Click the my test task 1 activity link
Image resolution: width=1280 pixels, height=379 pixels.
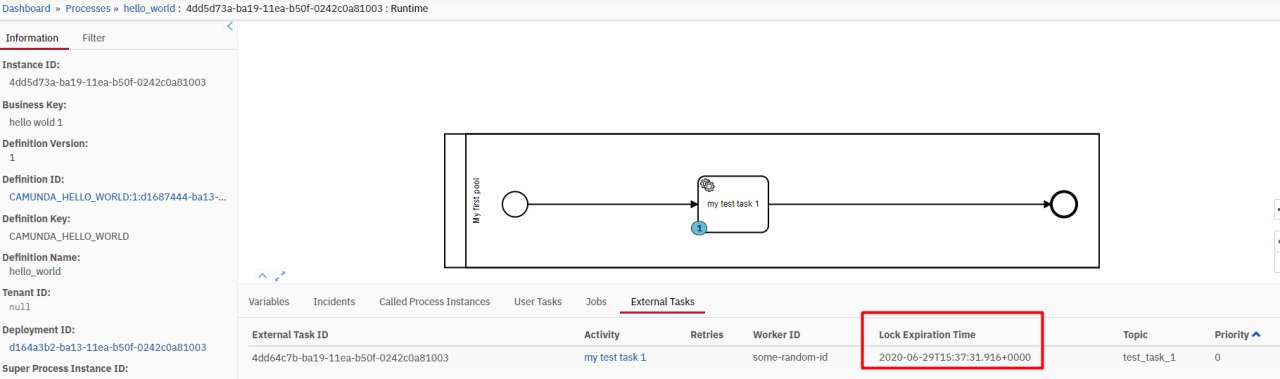coord(615,357)
